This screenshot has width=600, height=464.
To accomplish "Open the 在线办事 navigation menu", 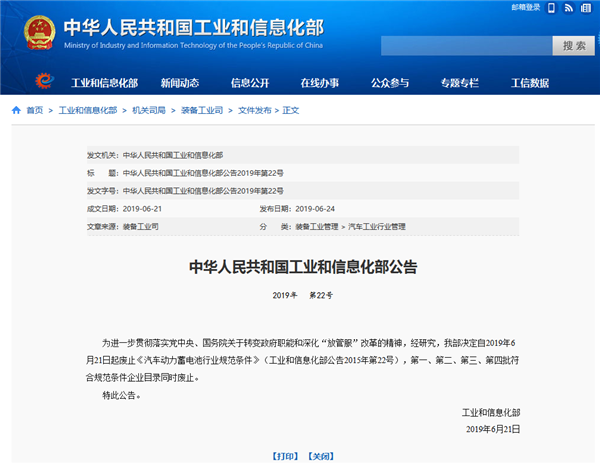I will point(320,83).
